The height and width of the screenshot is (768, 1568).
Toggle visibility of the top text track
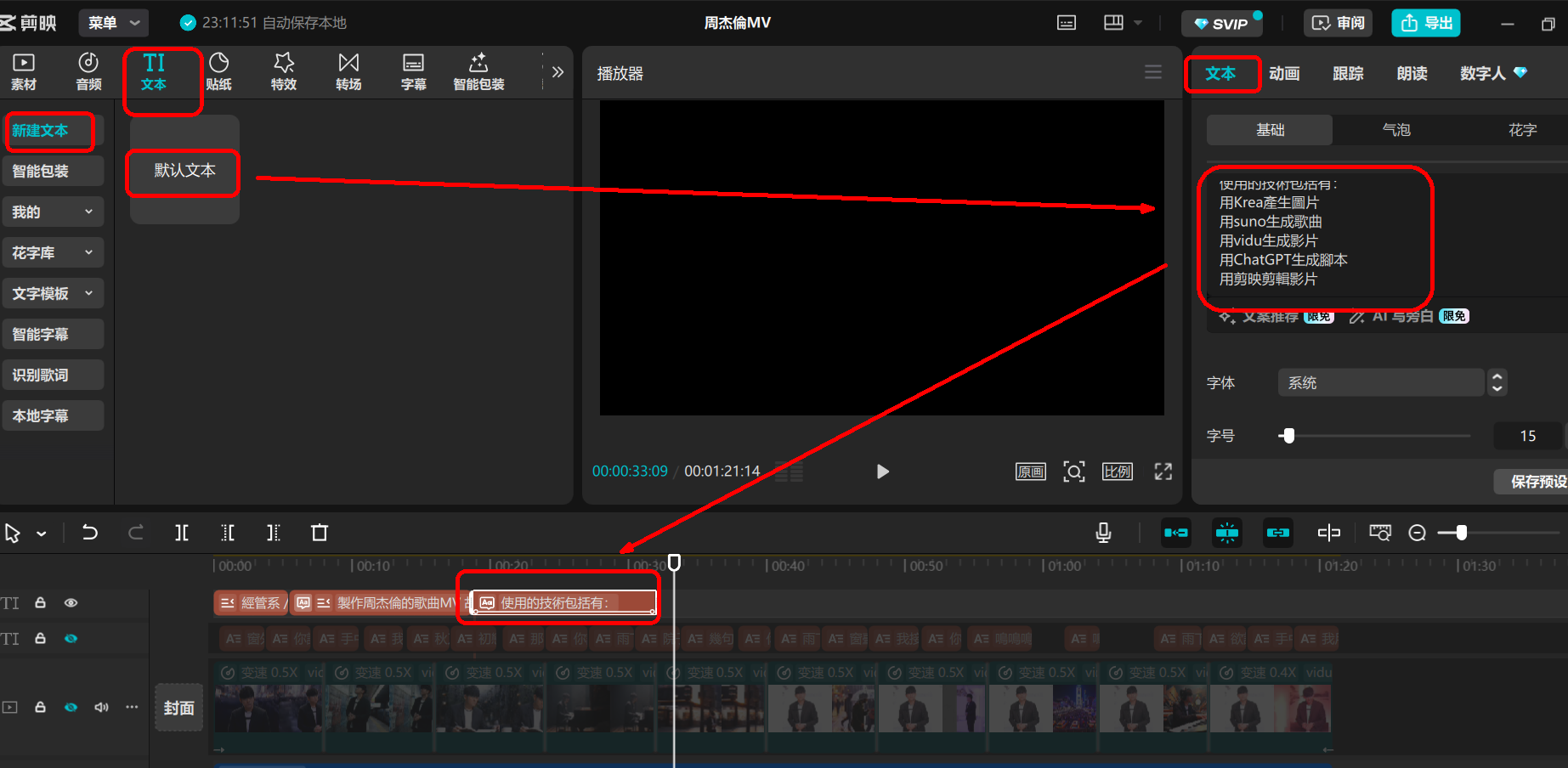click(x=71, y=602)
